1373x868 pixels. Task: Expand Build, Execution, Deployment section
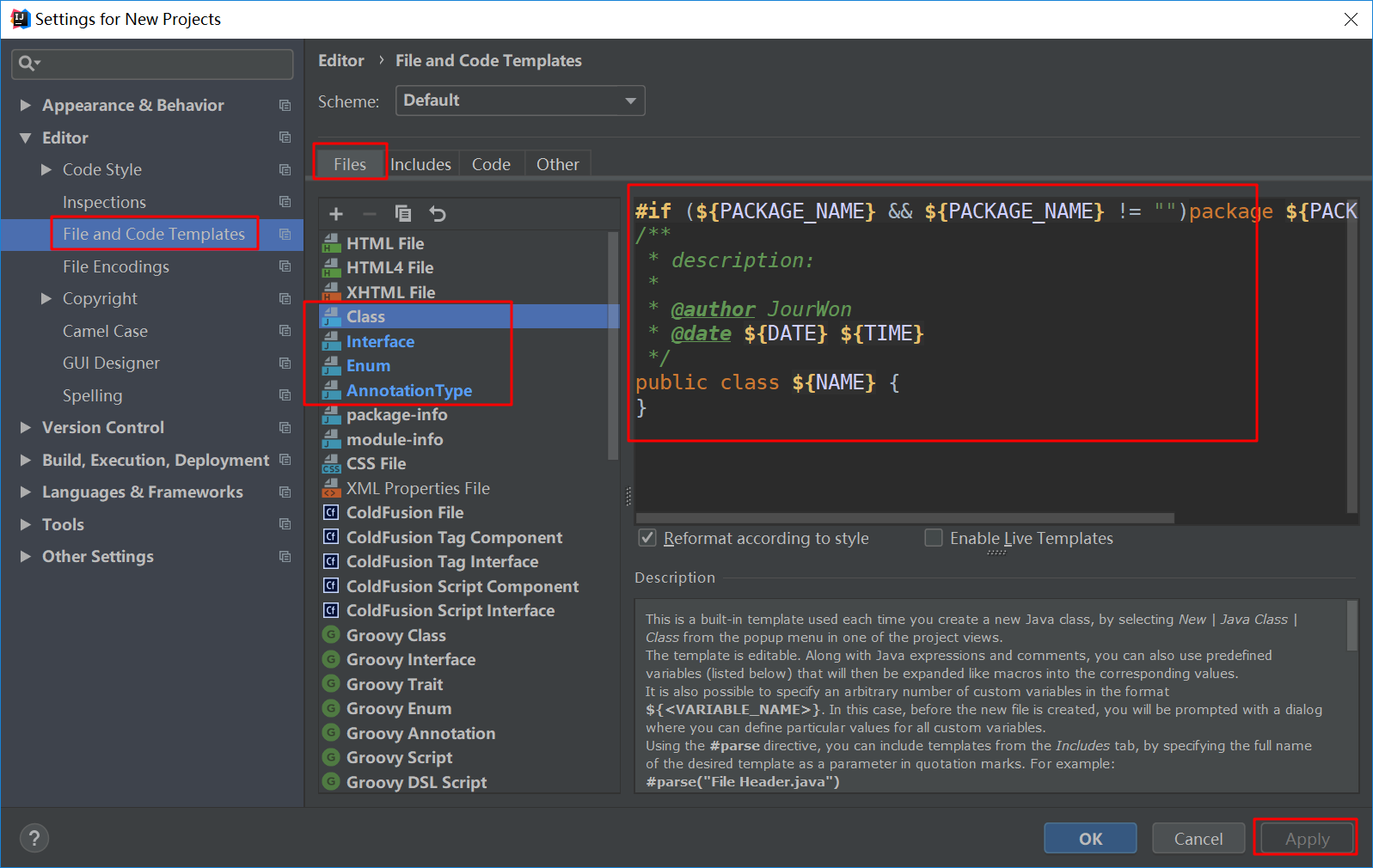click(x=26, y=460)
